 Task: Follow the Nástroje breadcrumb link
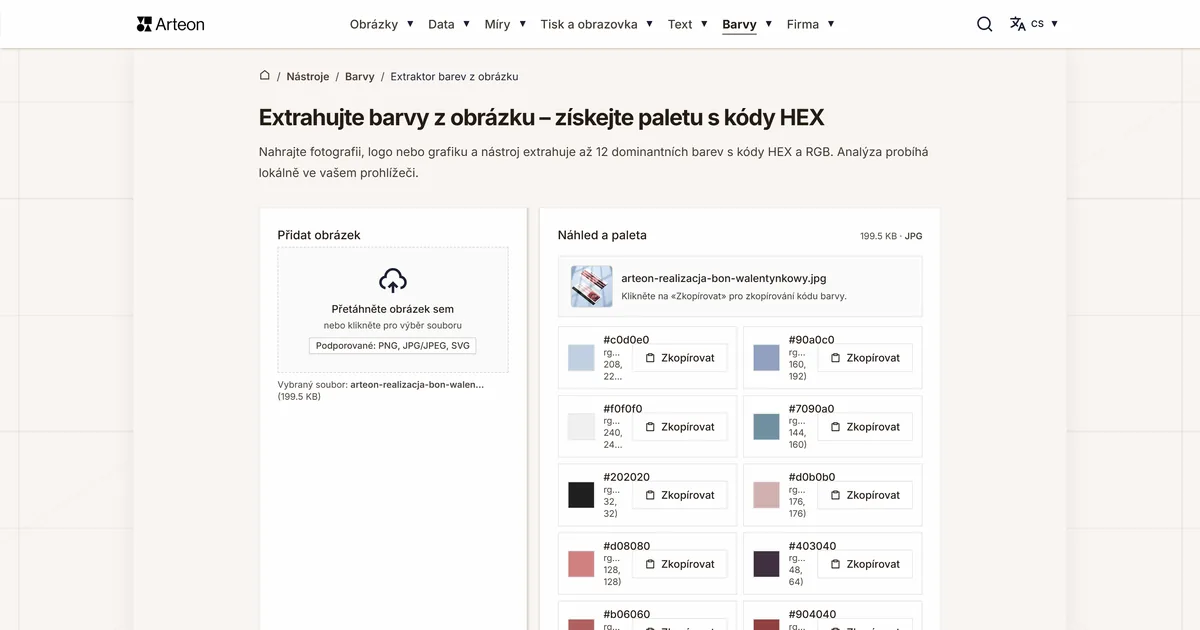click(x=307, y=76)
